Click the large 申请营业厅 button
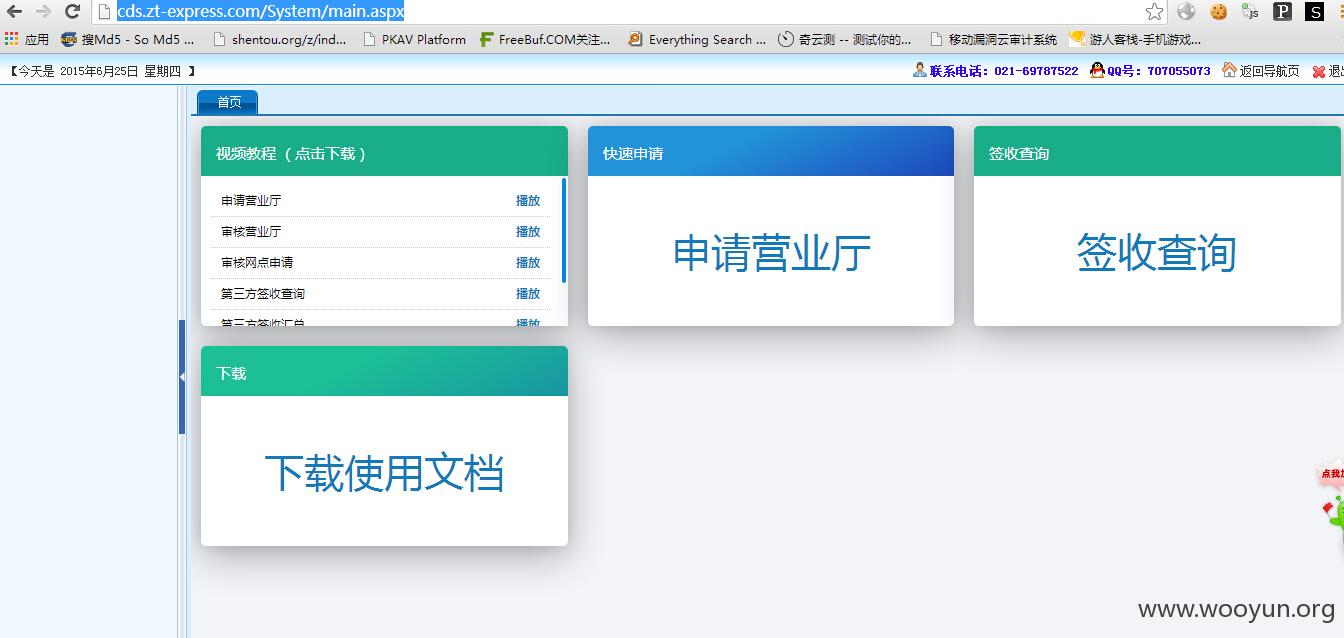The image size is (1344, 638). 771,253
